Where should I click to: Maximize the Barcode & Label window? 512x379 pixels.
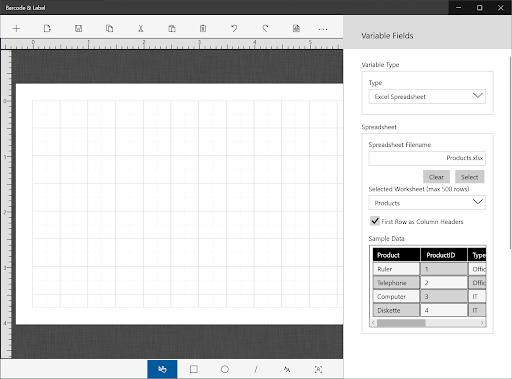click(480, 7)
